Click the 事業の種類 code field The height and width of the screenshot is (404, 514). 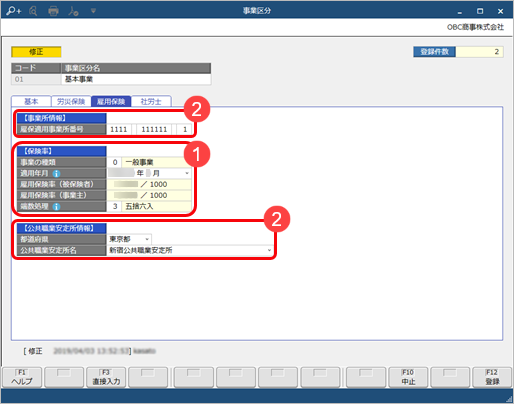click(114, 162)
